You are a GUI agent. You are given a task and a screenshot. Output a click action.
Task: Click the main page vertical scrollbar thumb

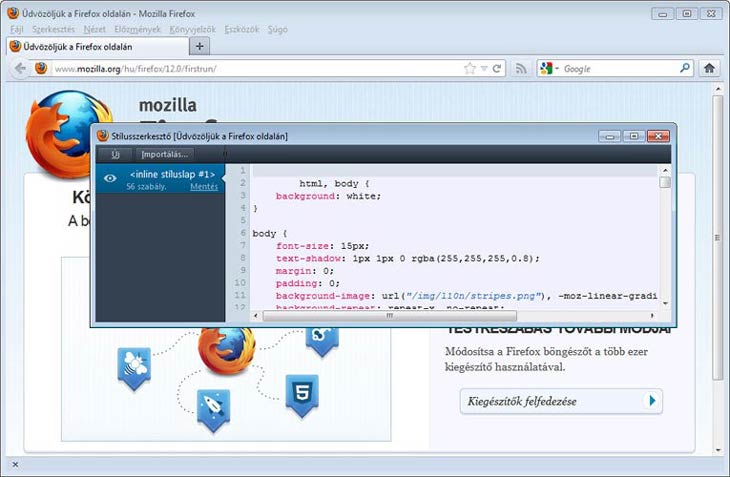click(717, 237)
